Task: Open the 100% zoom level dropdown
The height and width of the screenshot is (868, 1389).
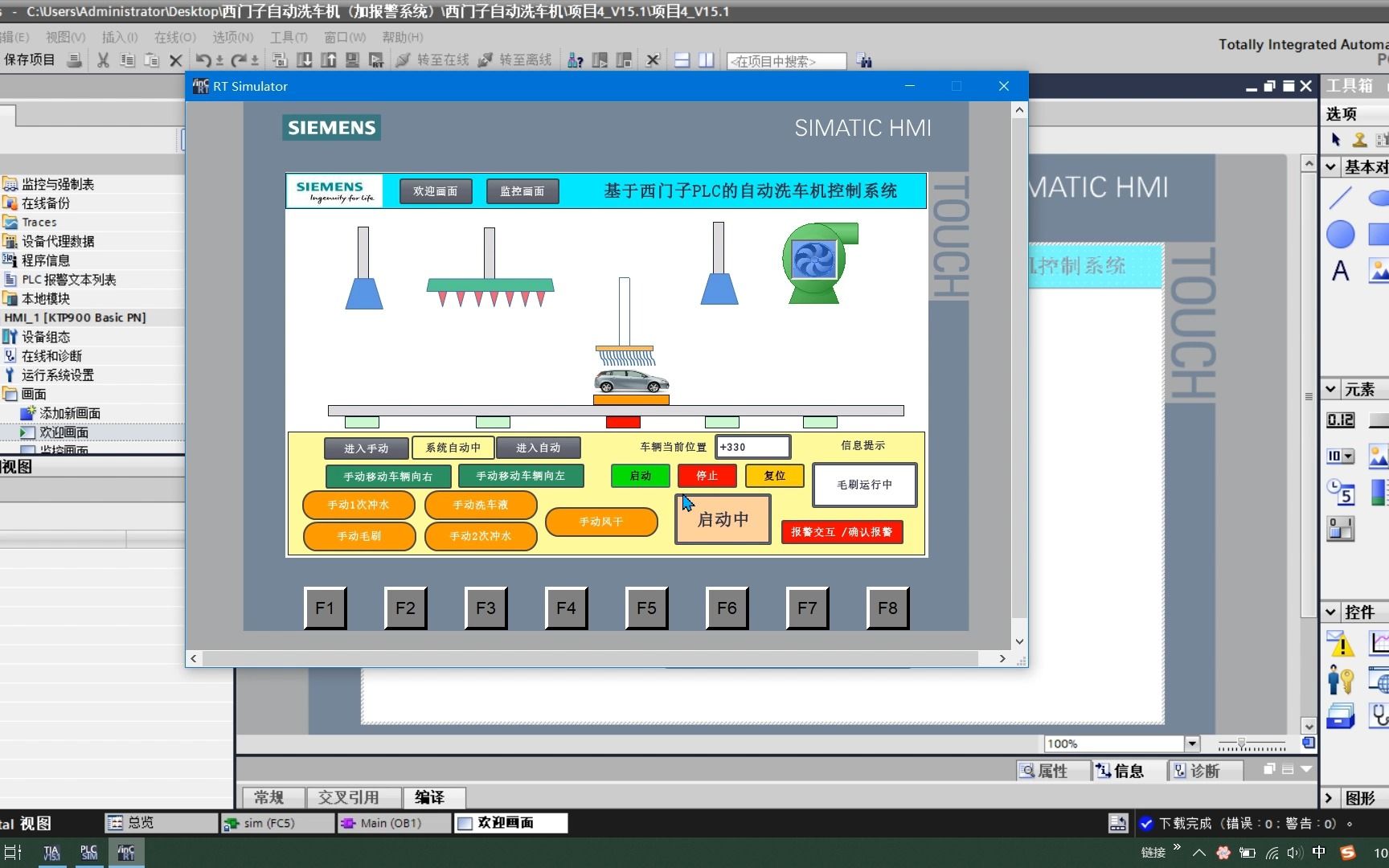Action: [x=1192, y=744]
